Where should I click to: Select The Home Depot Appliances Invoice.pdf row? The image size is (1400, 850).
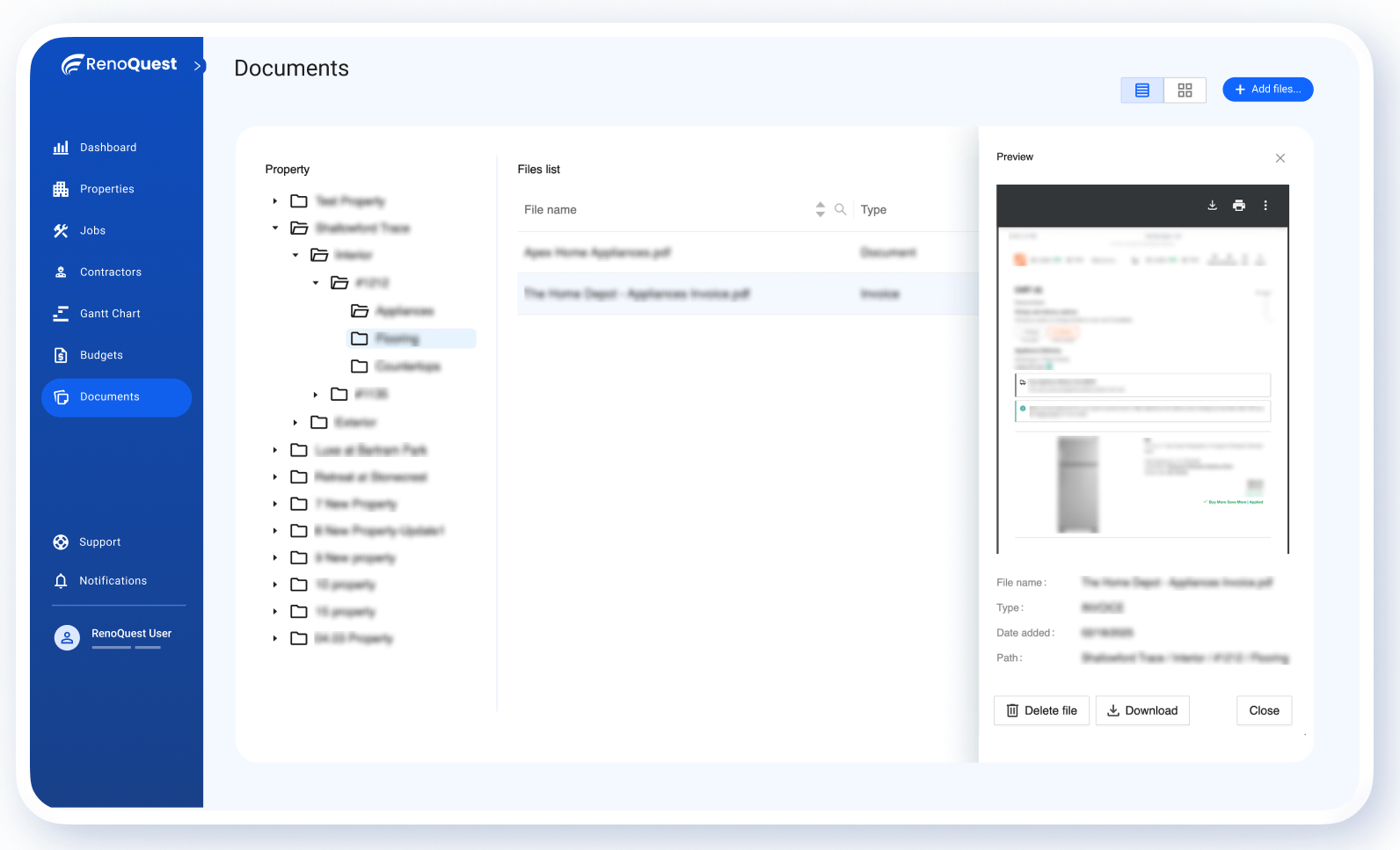pyautogui.click(x=747, y=294)
